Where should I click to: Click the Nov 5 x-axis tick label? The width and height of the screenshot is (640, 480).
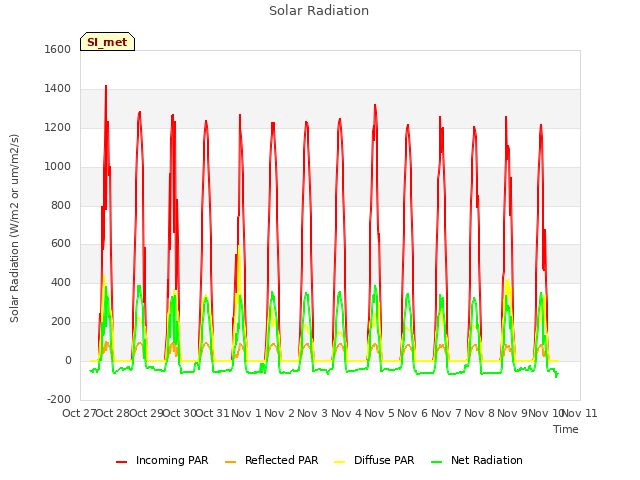(x=379, y=413)
